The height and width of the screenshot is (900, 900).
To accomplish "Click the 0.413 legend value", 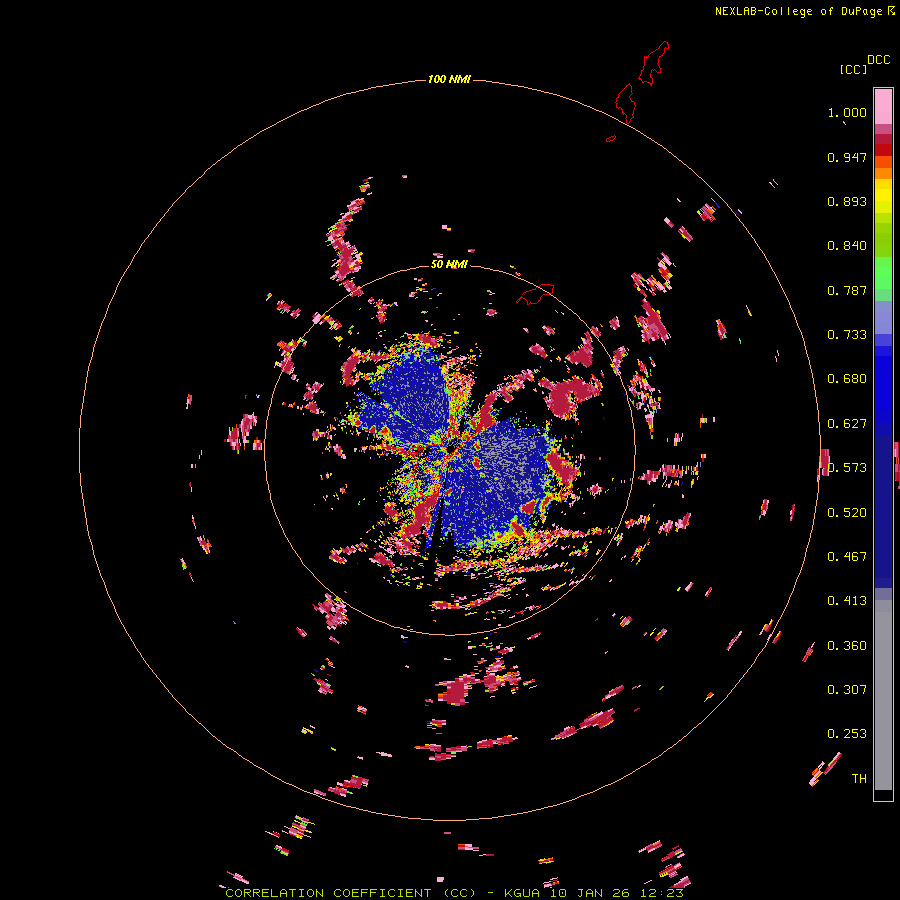I will 847,601.
